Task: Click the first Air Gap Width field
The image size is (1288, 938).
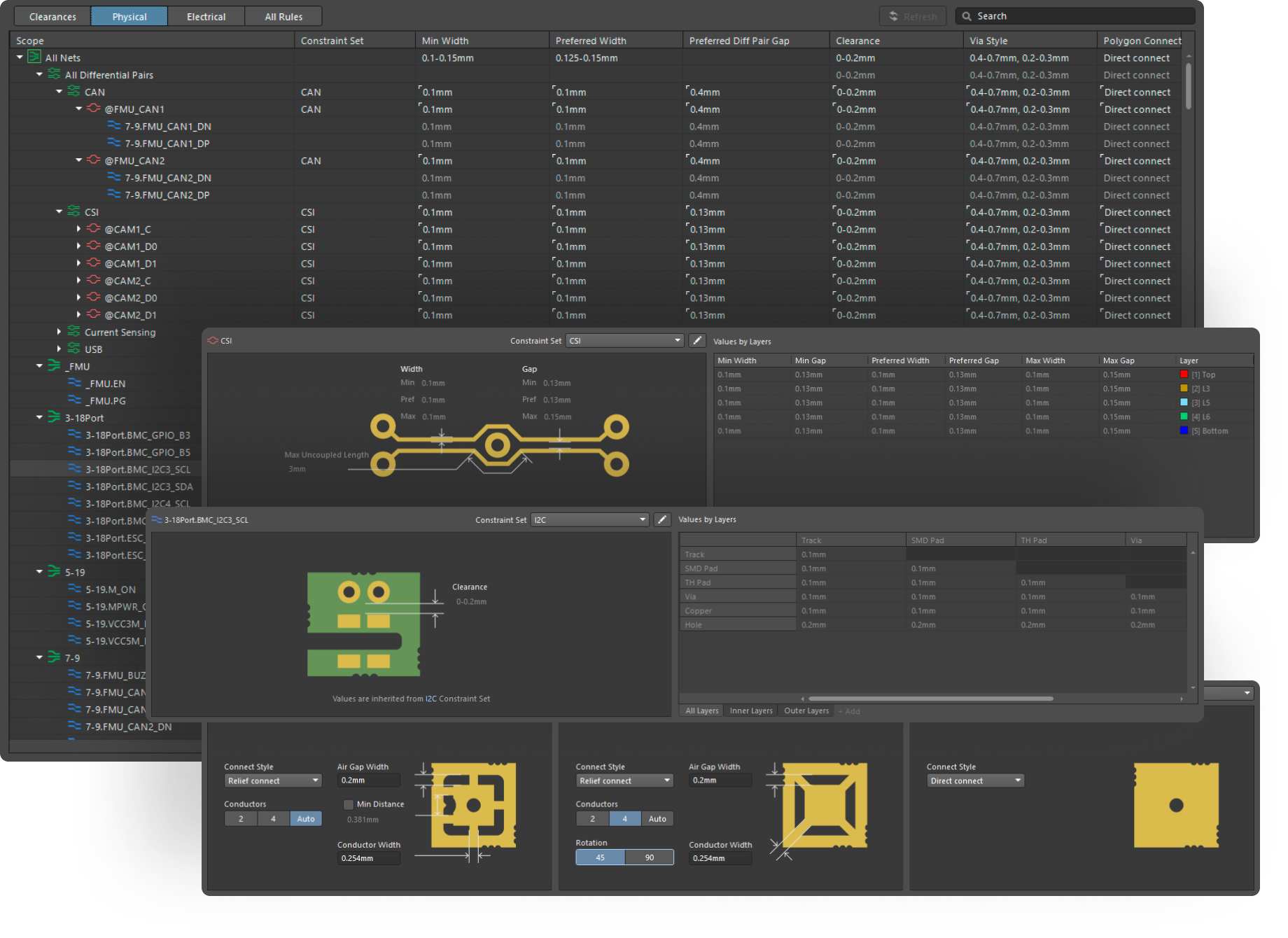Action: tap(369, 780)
